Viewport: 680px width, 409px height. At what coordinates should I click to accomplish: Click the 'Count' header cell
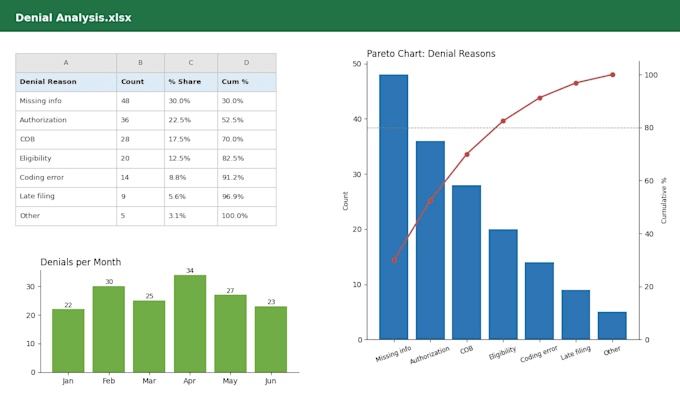140,82
